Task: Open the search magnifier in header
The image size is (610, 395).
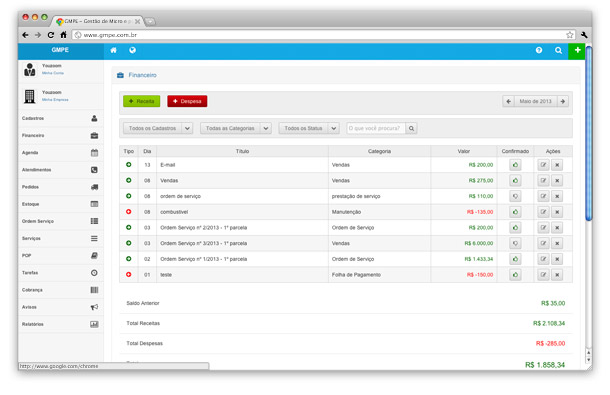Action: 558,50
